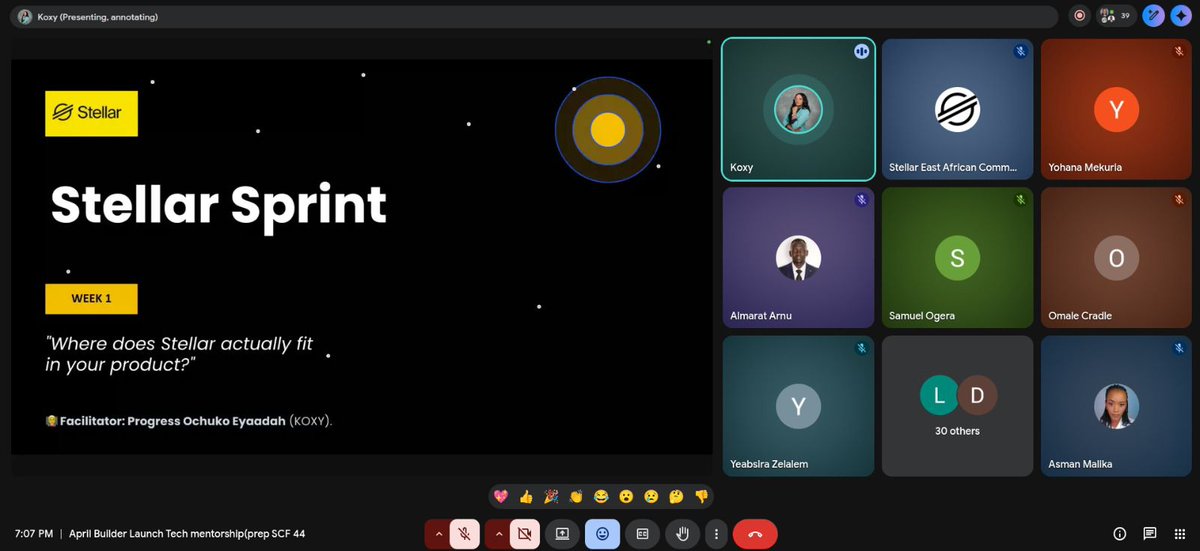Image resolution: width=1200 pixels, height=551 pixels.
Task: Click muted mic icon on Stellar East African tile
Action: point(1020,52)
